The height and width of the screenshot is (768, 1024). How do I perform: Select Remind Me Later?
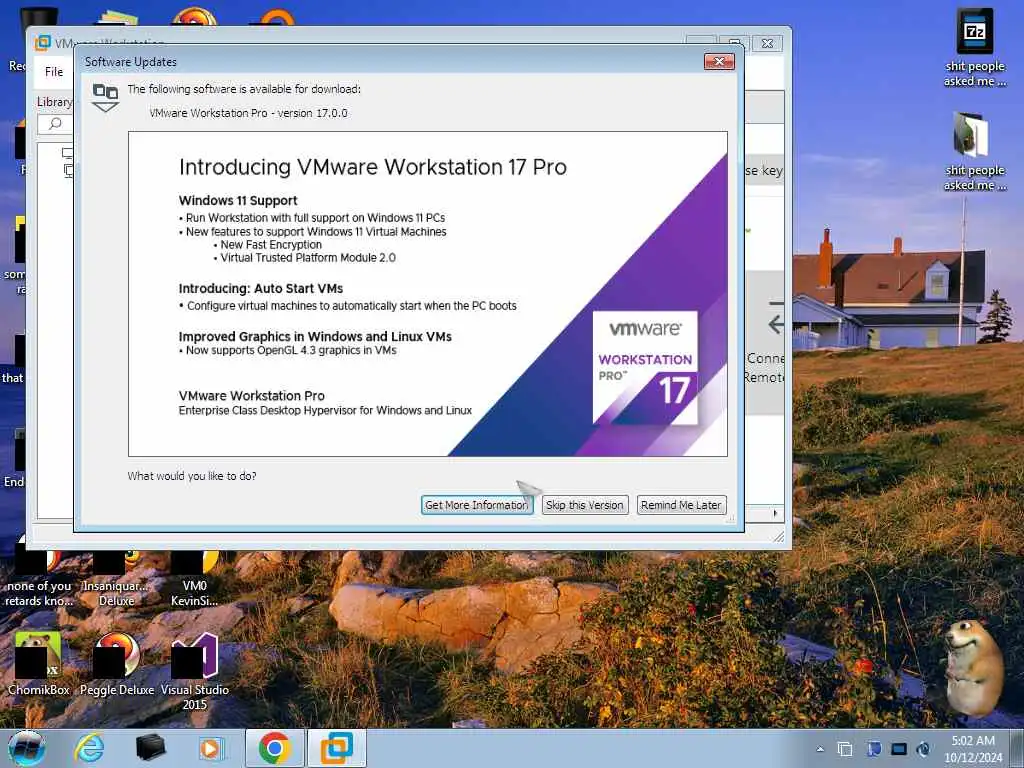click(x=681, y=505)
